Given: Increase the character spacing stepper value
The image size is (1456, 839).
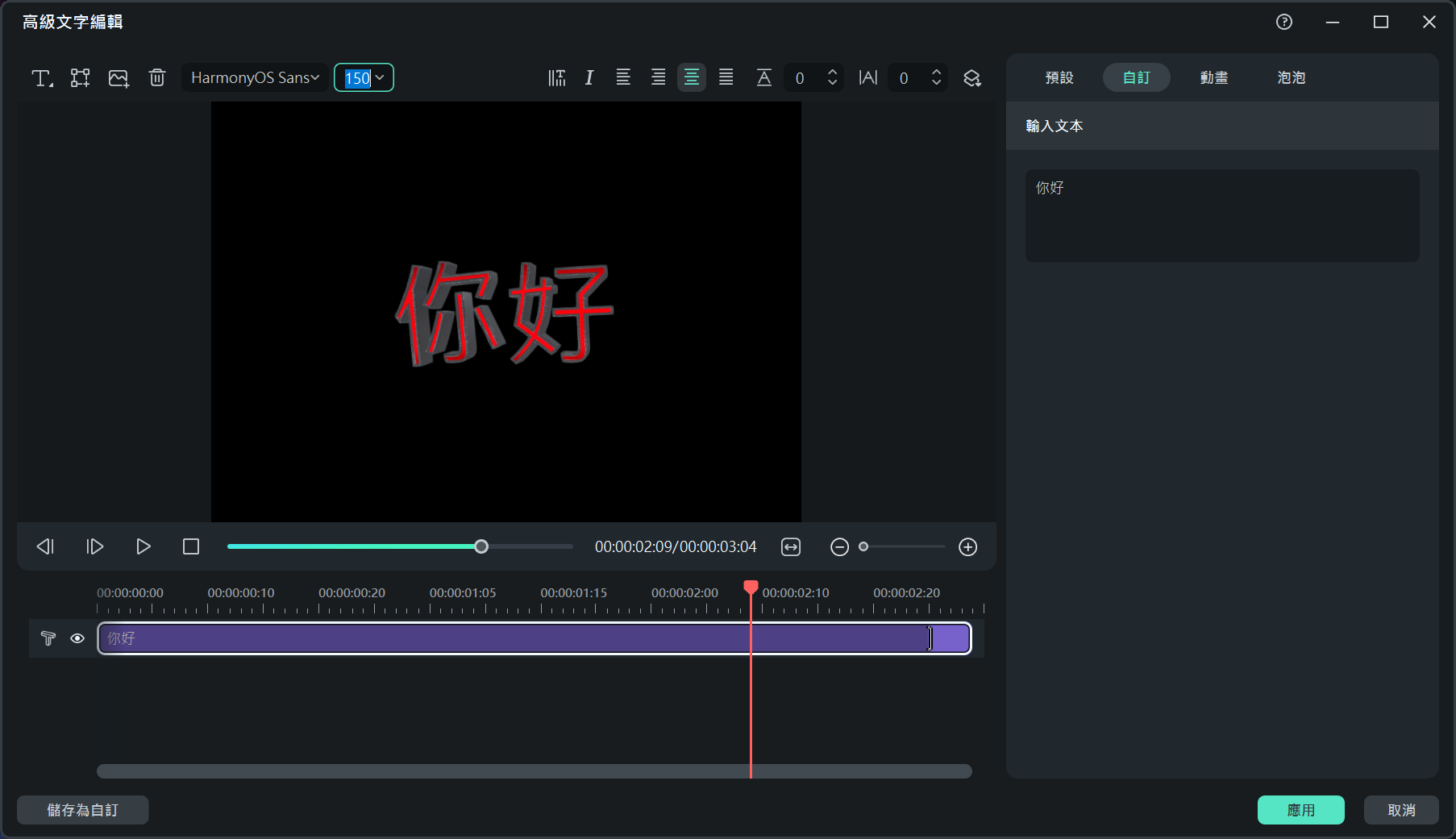Looking at the screenshot, I should (936, 72).
